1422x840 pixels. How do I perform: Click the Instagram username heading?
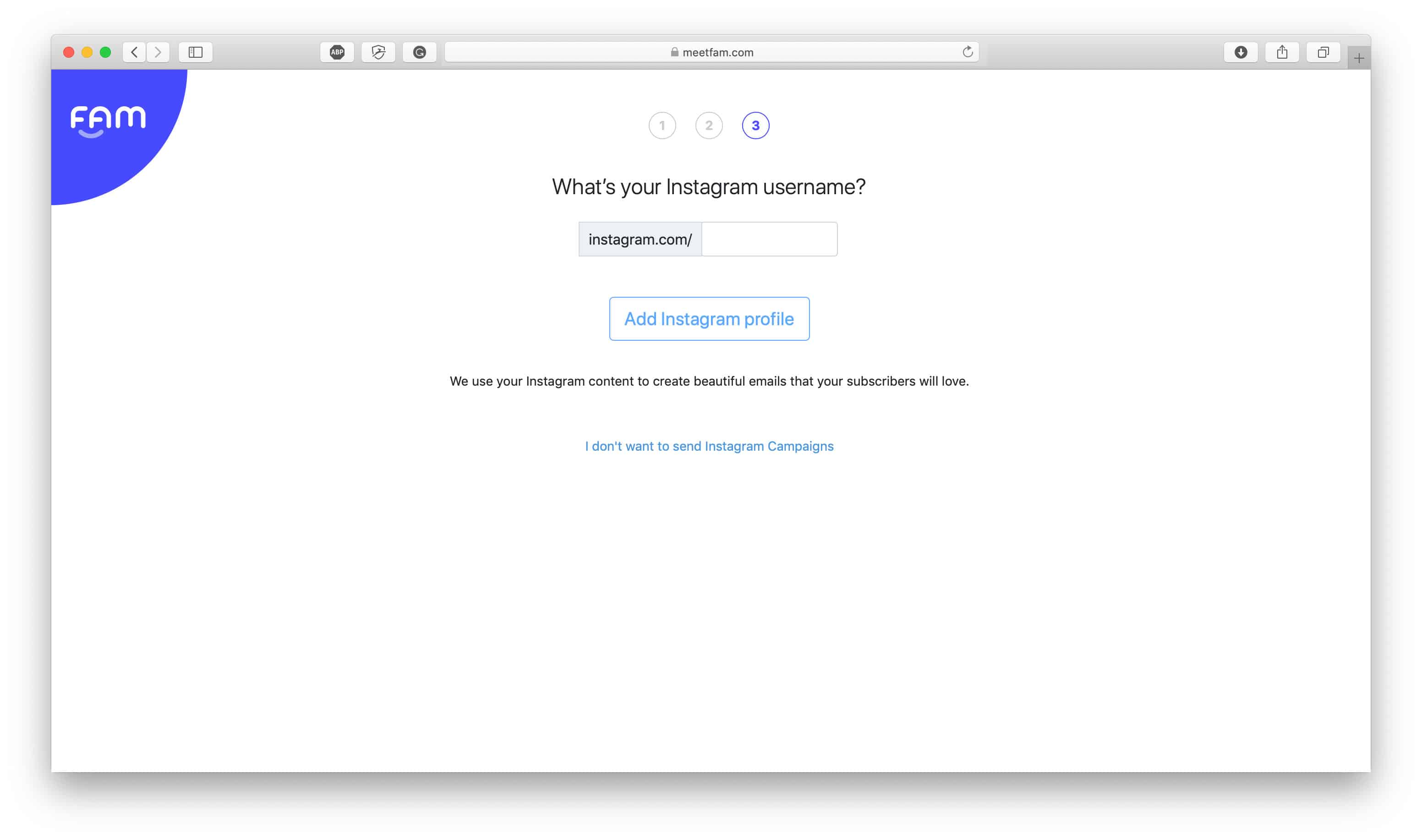709,187
